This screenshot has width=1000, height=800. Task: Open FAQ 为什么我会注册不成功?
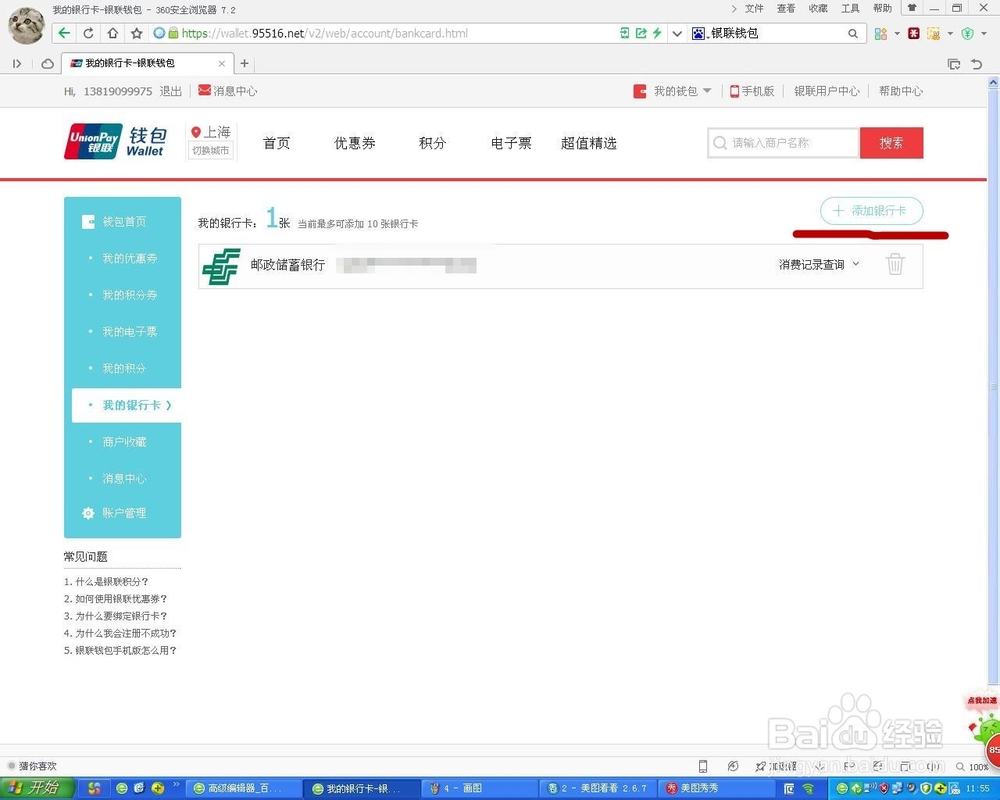[x=120, y=633]
